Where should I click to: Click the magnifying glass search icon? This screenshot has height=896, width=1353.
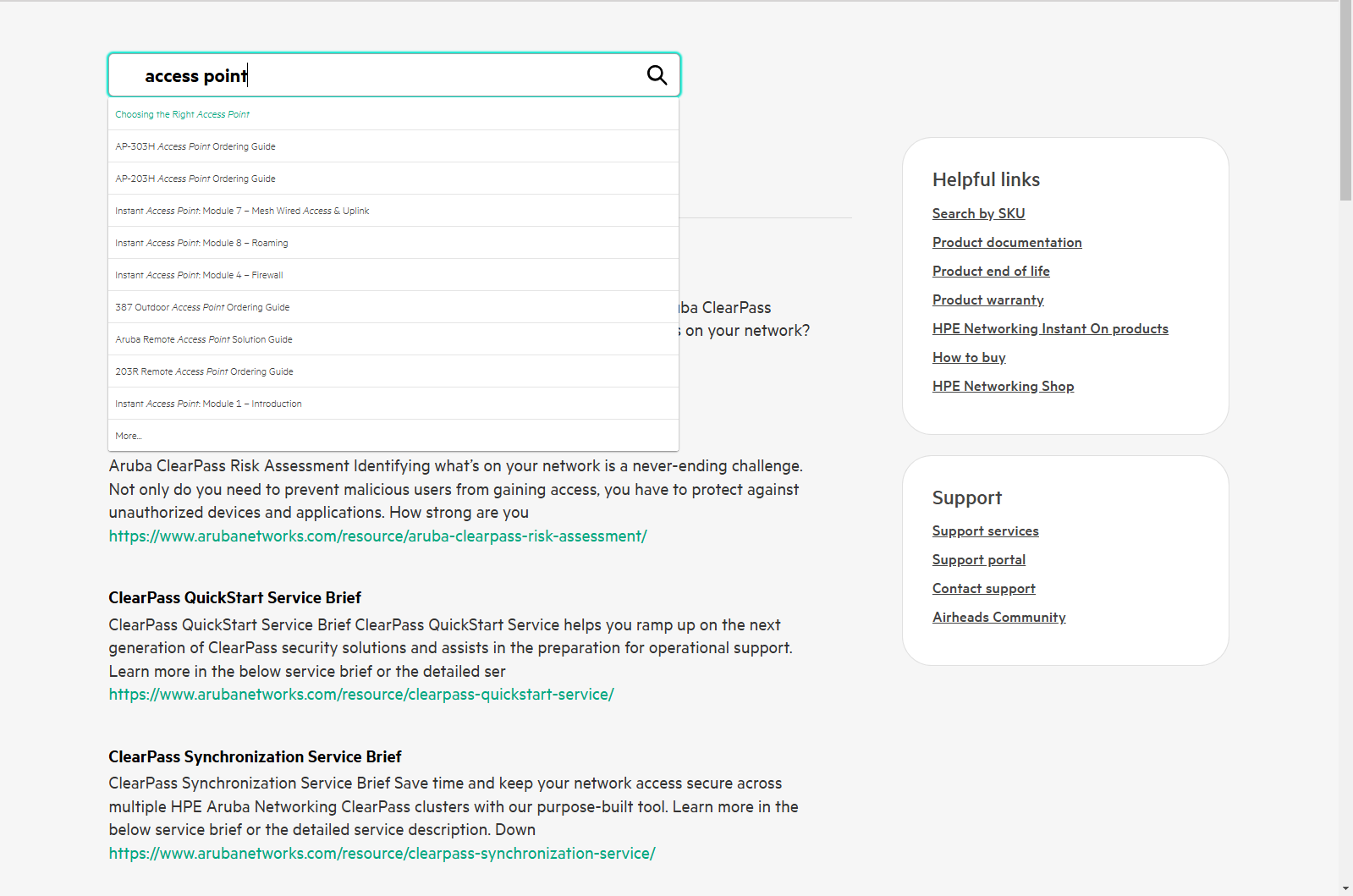(657, 75)
